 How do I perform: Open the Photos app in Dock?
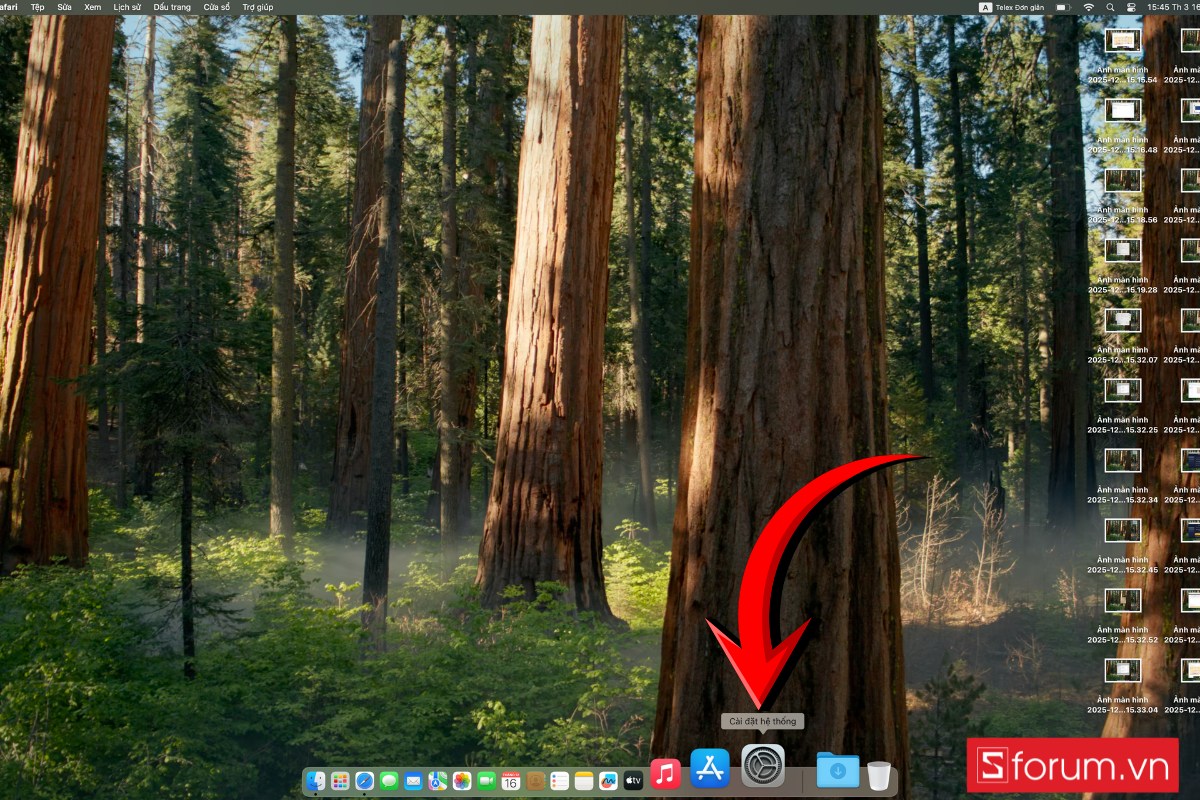click(462, 781)
